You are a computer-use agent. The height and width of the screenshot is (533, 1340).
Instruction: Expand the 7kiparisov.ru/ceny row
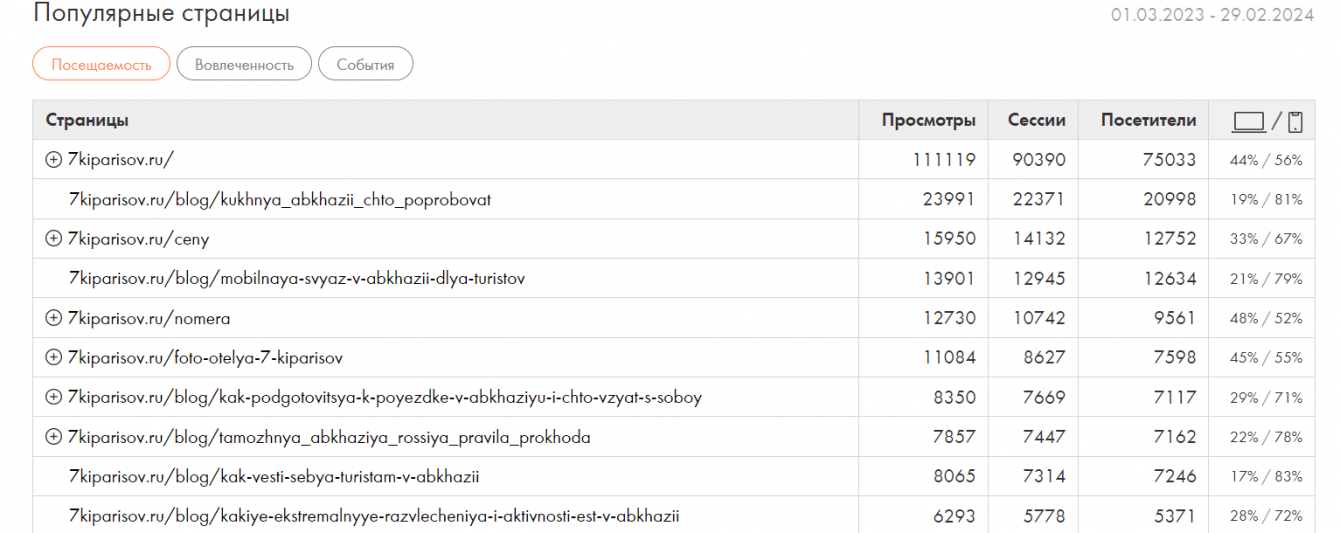54,239
